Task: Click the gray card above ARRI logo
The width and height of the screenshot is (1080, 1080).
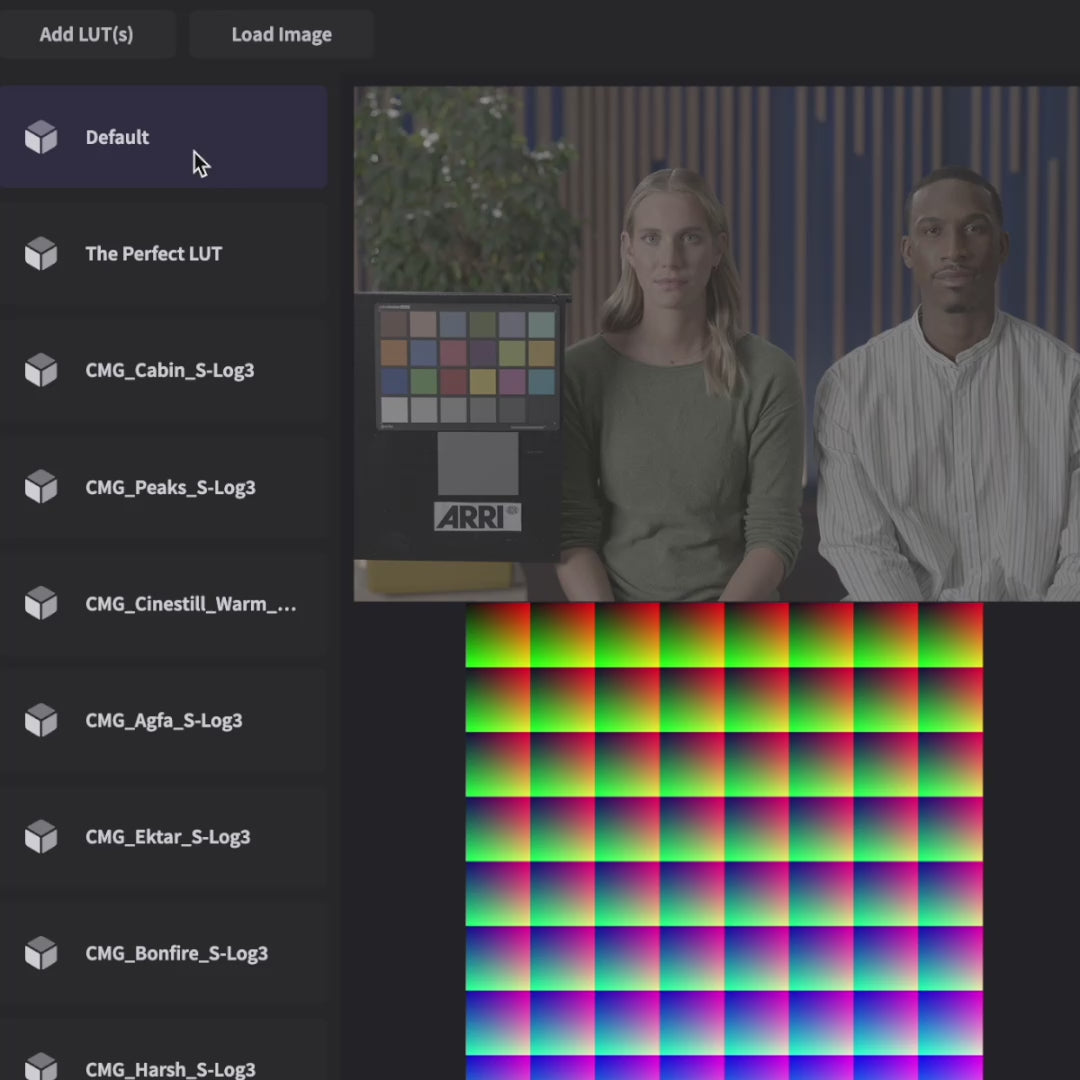Action: click(x=478, y=464)
